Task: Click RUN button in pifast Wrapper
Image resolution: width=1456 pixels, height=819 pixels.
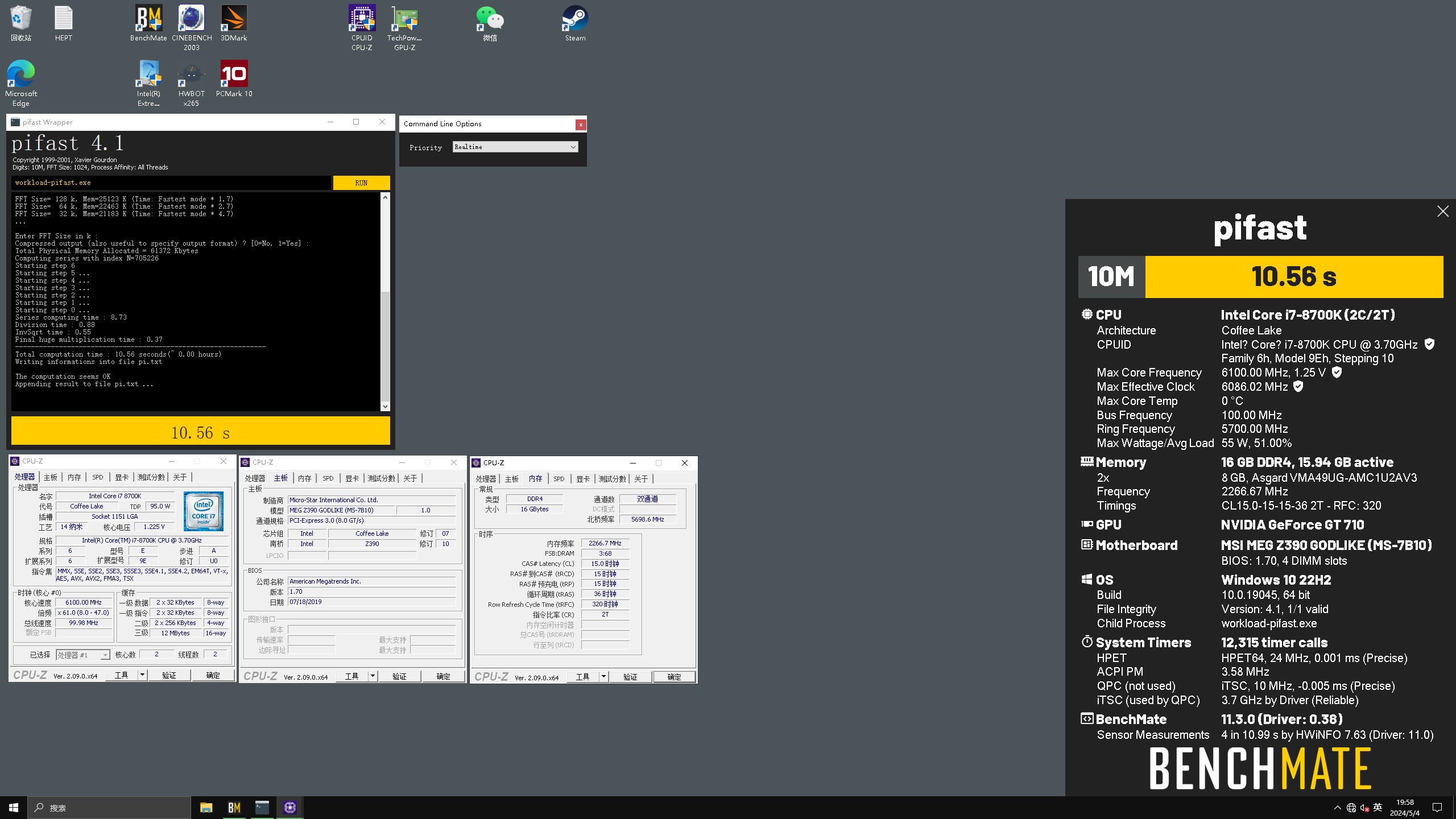Action: point(361,183)
